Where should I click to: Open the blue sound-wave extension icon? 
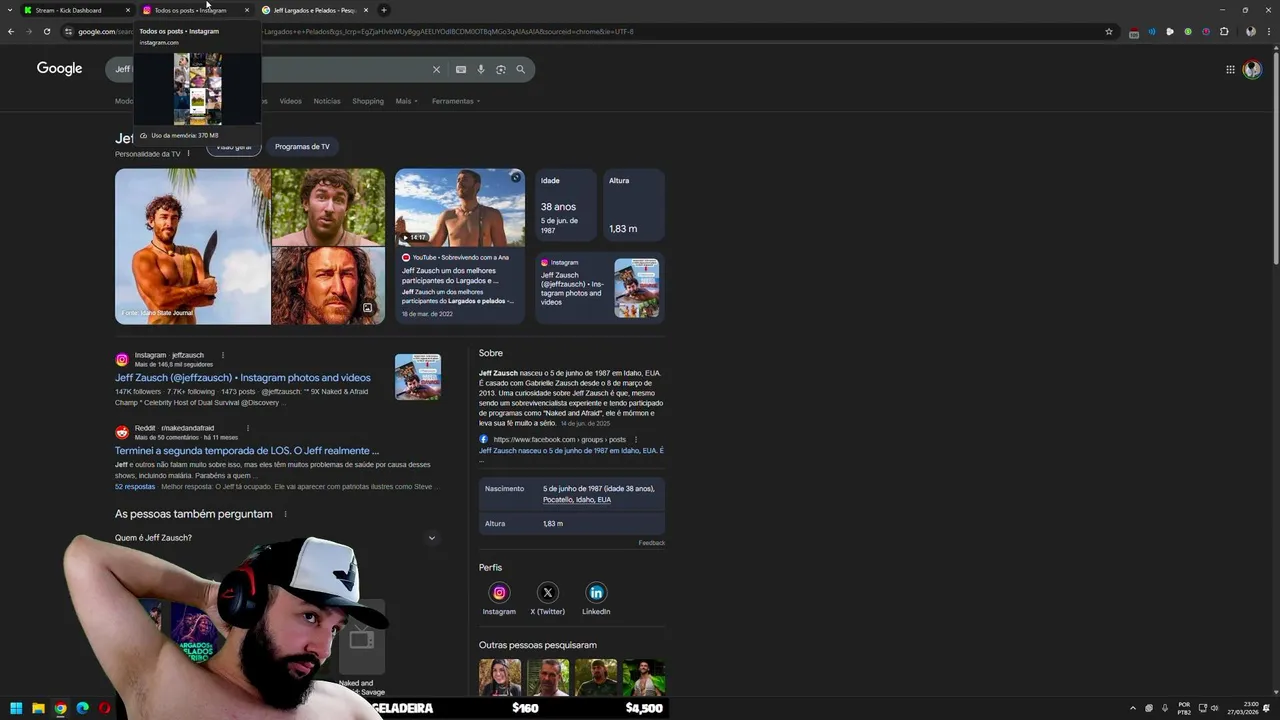[1152, 31]
